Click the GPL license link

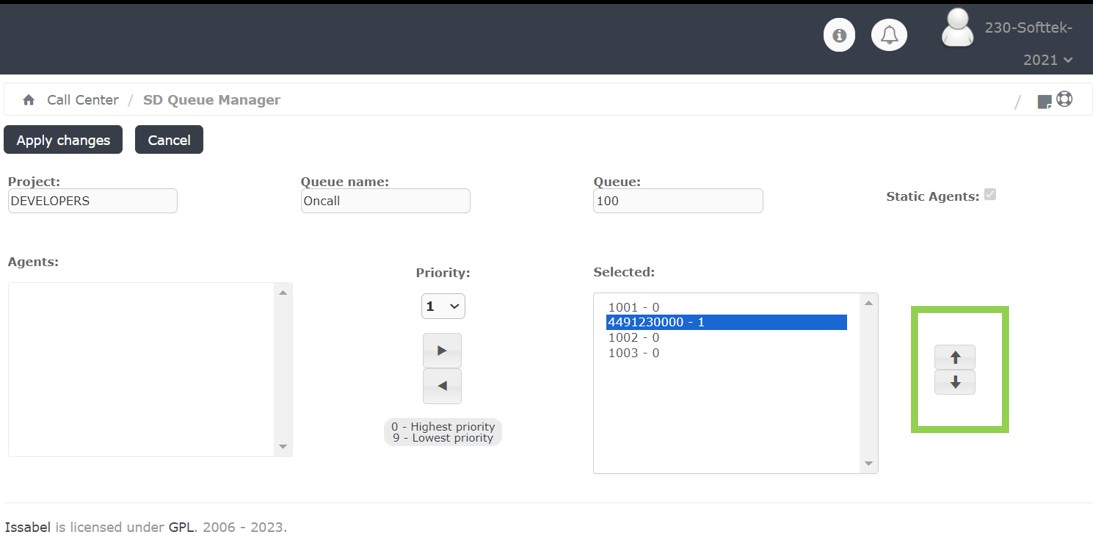[181, 527]
